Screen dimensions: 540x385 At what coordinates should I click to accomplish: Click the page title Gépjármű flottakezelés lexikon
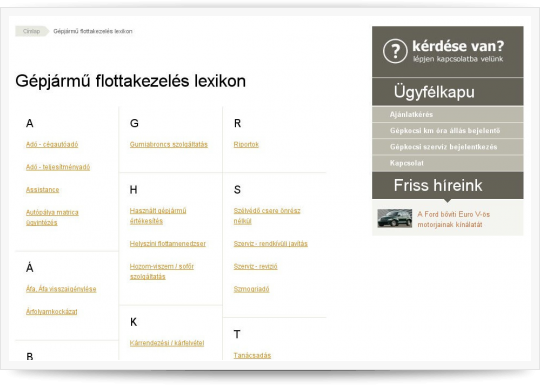(131, 81)
